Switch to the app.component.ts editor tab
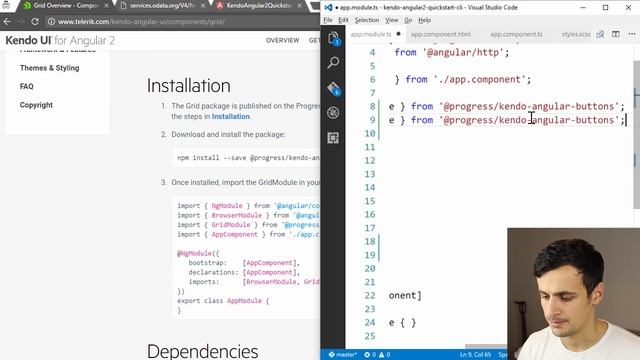 point(516,34)
